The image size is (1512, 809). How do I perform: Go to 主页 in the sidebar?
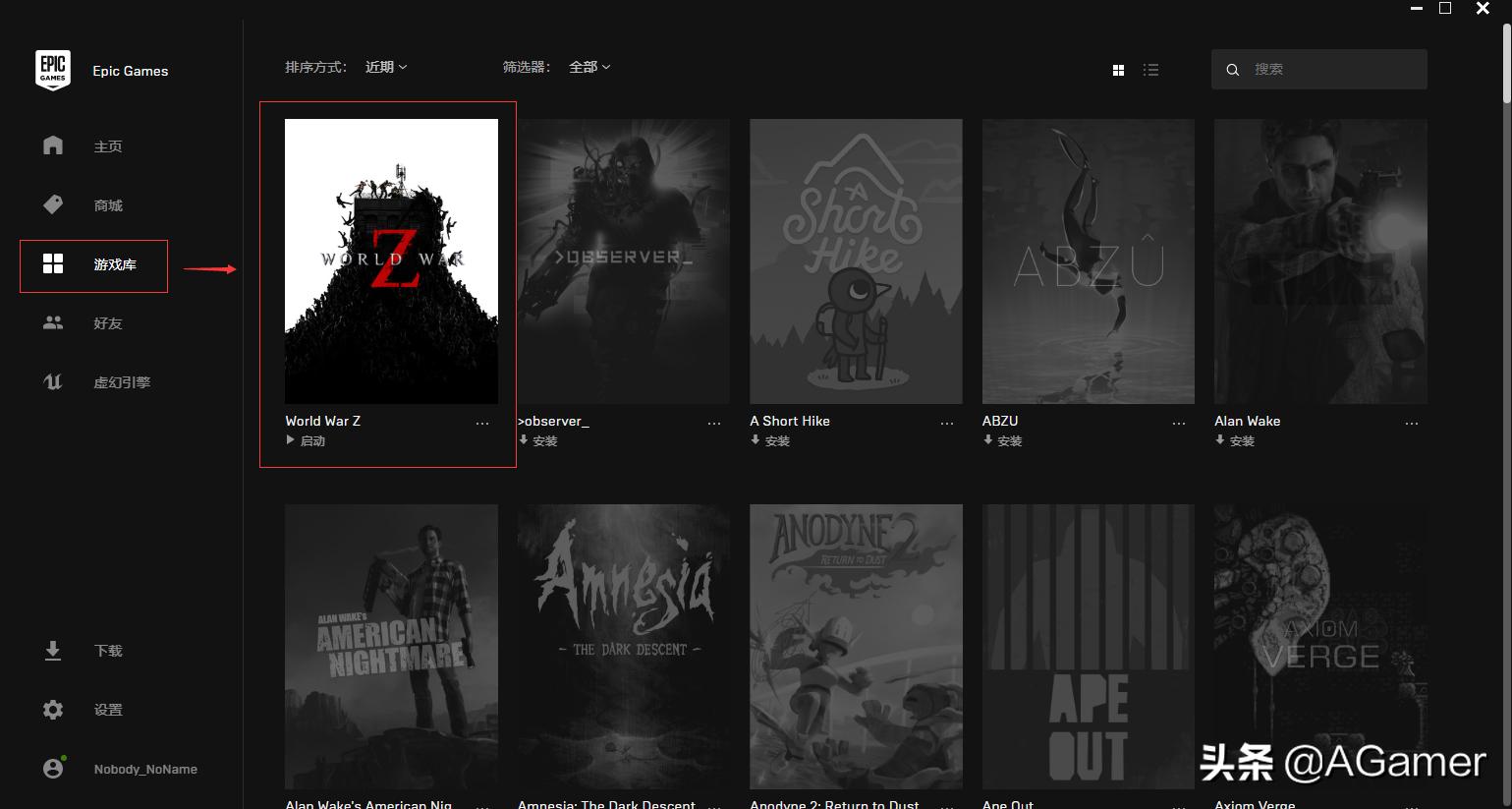tap(108, 146)
